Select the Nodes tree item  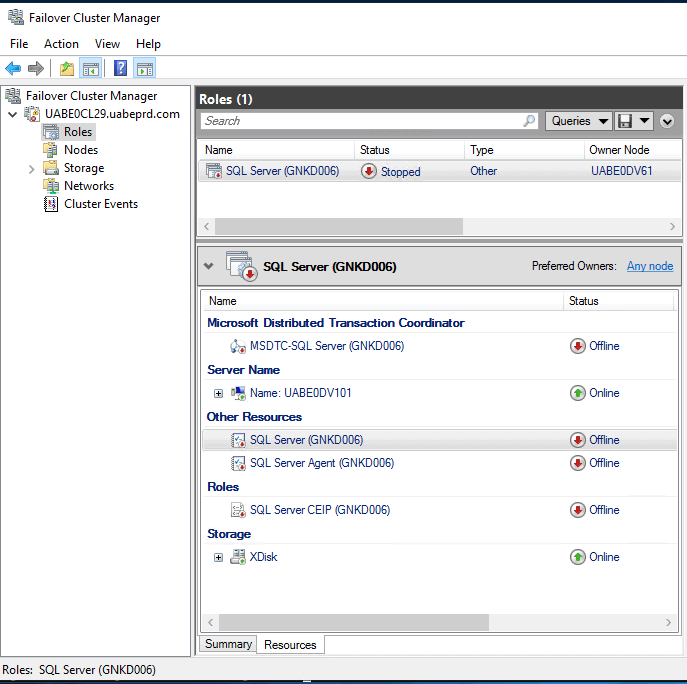tap(81, 150)
